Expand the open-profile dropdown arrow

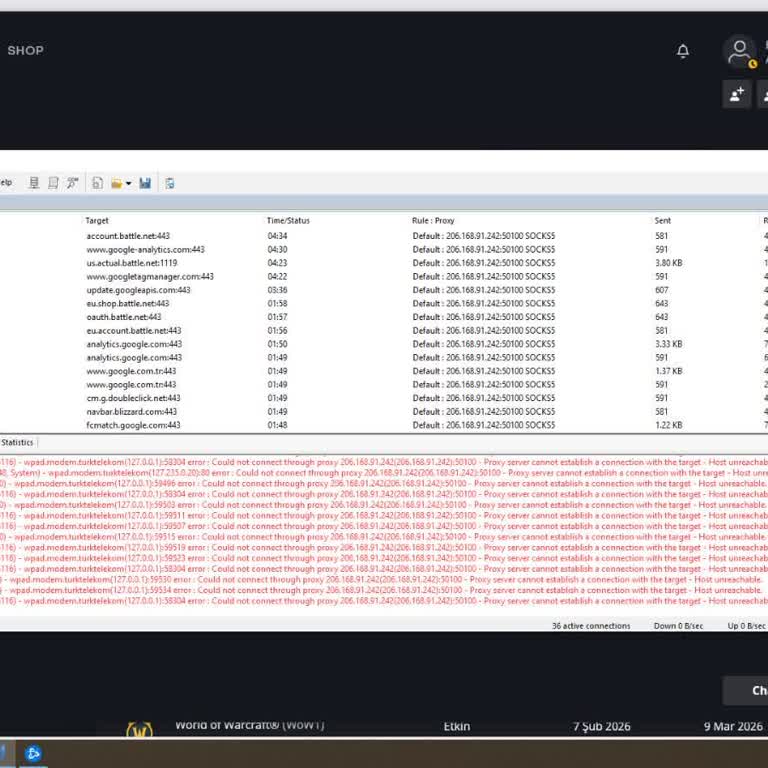point(128,183)
